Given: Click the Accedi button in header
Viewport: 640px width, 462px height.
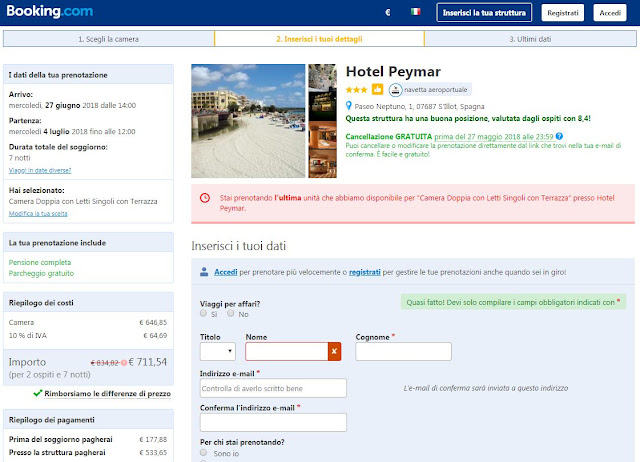Looking at the screenshot, I should pyautogui.click(x=610, y=13).
